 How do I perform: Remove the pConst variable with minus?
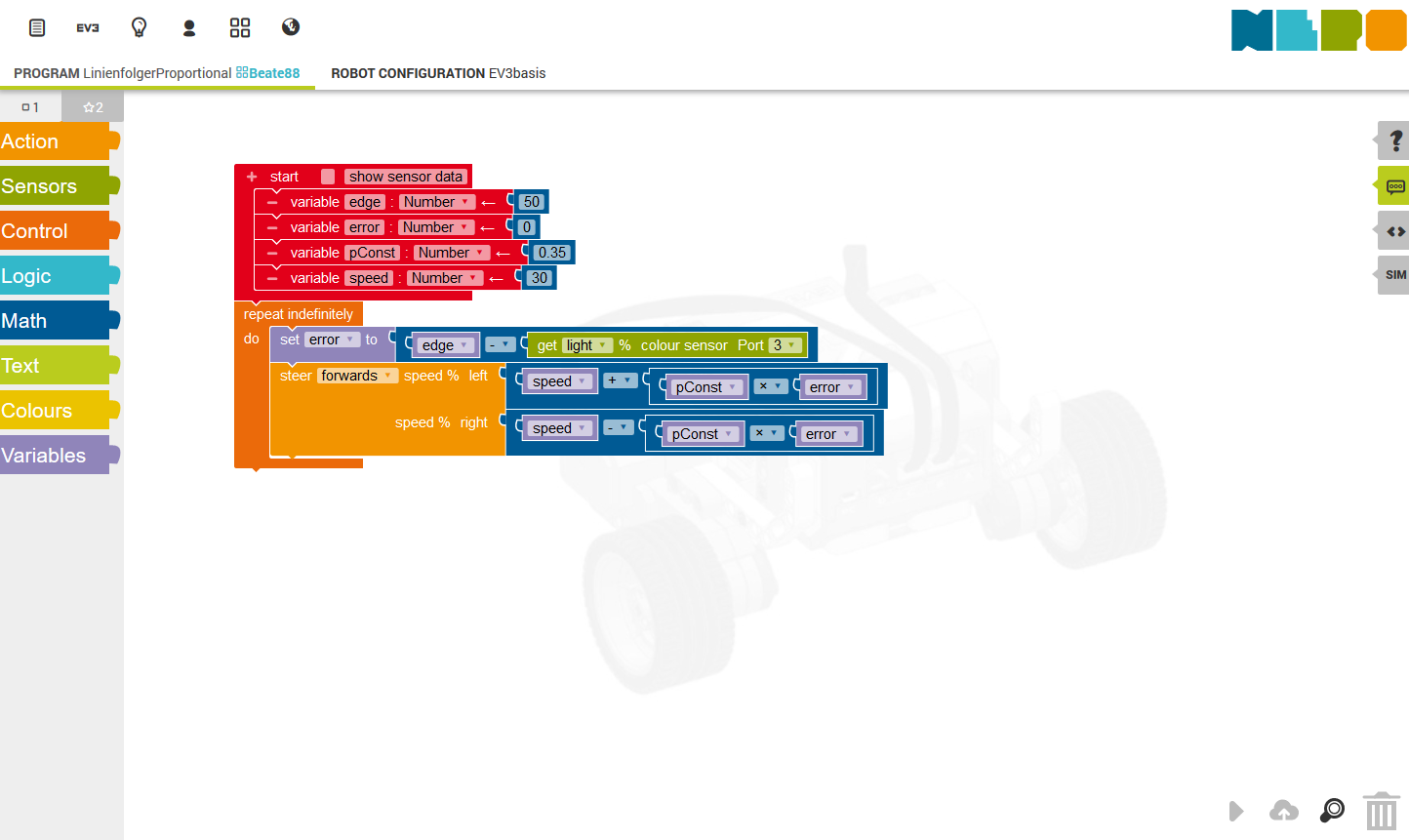[272, 253]
